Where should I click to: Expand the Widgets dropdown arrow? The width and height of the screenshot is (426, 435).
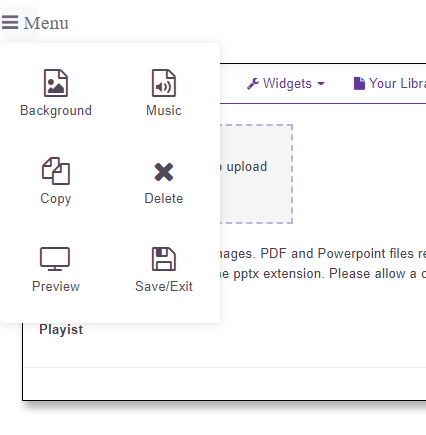[321, 84]
